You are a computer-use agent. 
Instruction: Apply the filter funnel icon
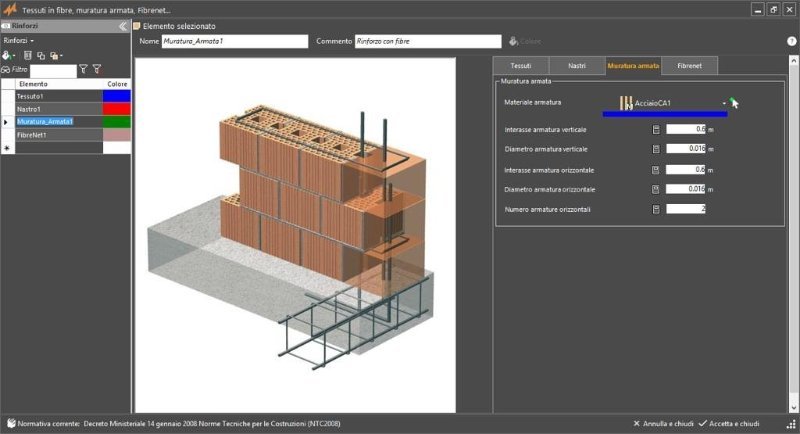[83, 70]
